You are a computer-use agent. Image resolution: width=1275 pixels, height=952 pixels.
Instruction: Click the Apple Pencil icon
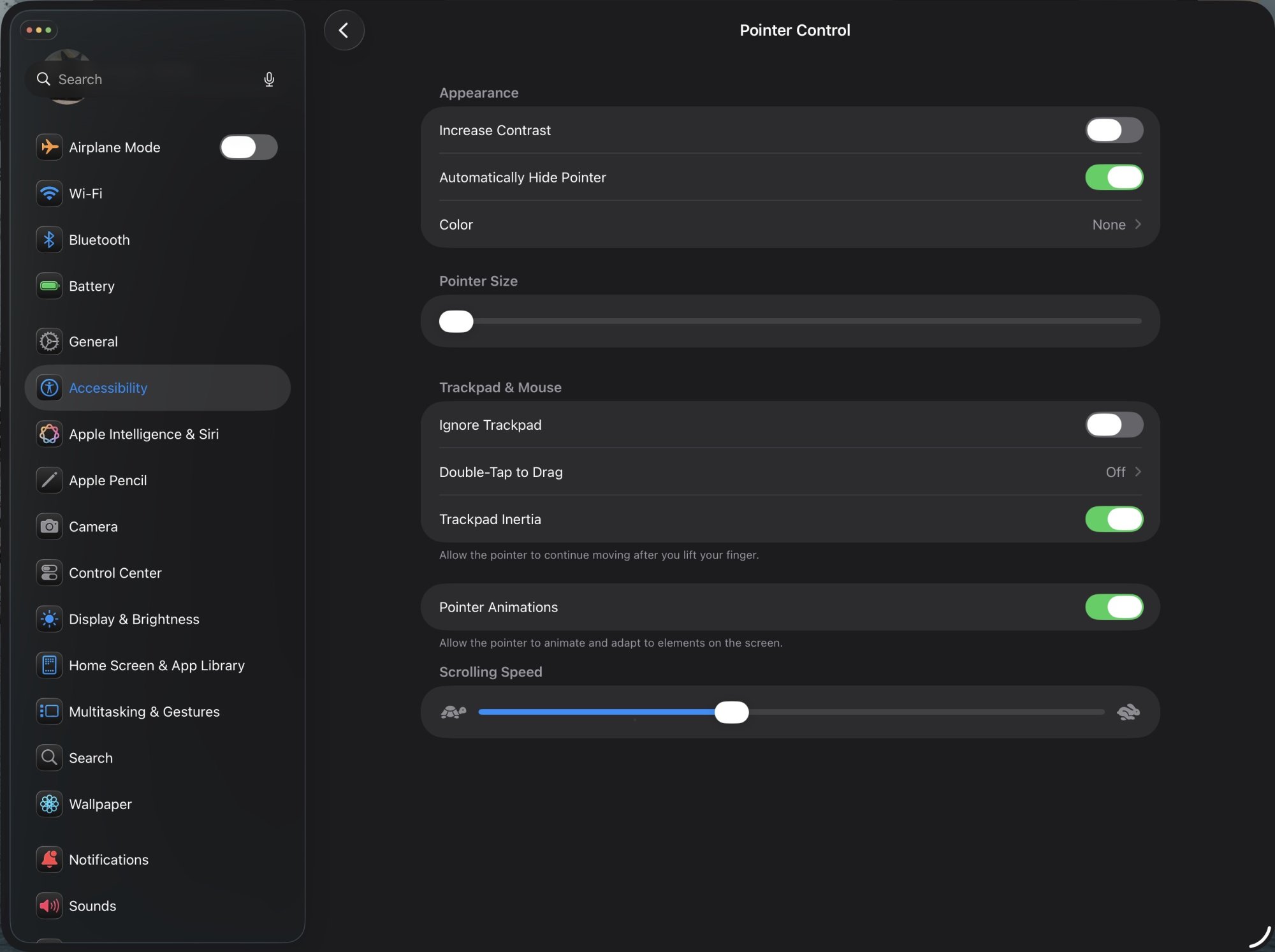click(x=49, y=480)
